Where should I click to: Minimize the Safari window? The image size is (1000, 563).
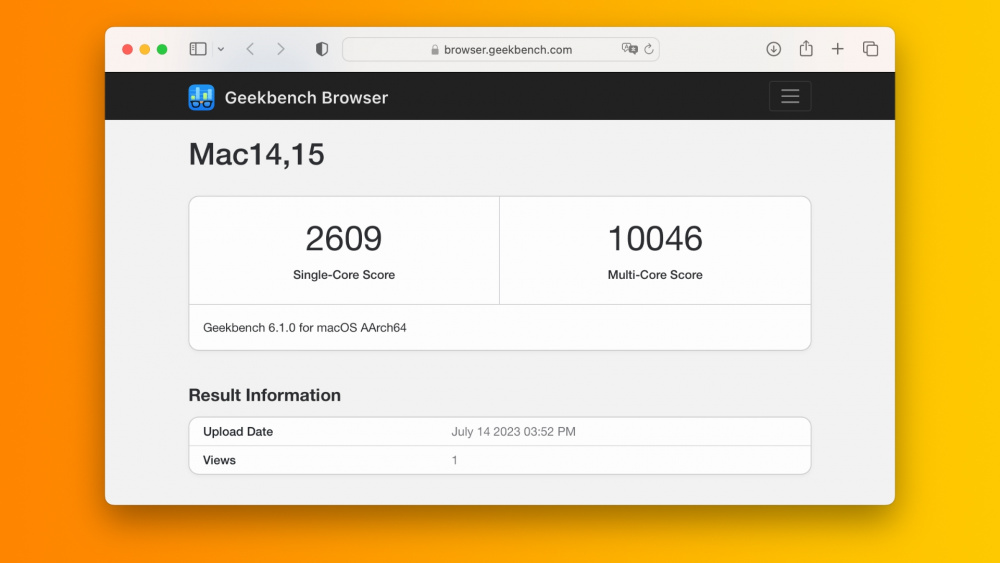(x=145, y=49)
